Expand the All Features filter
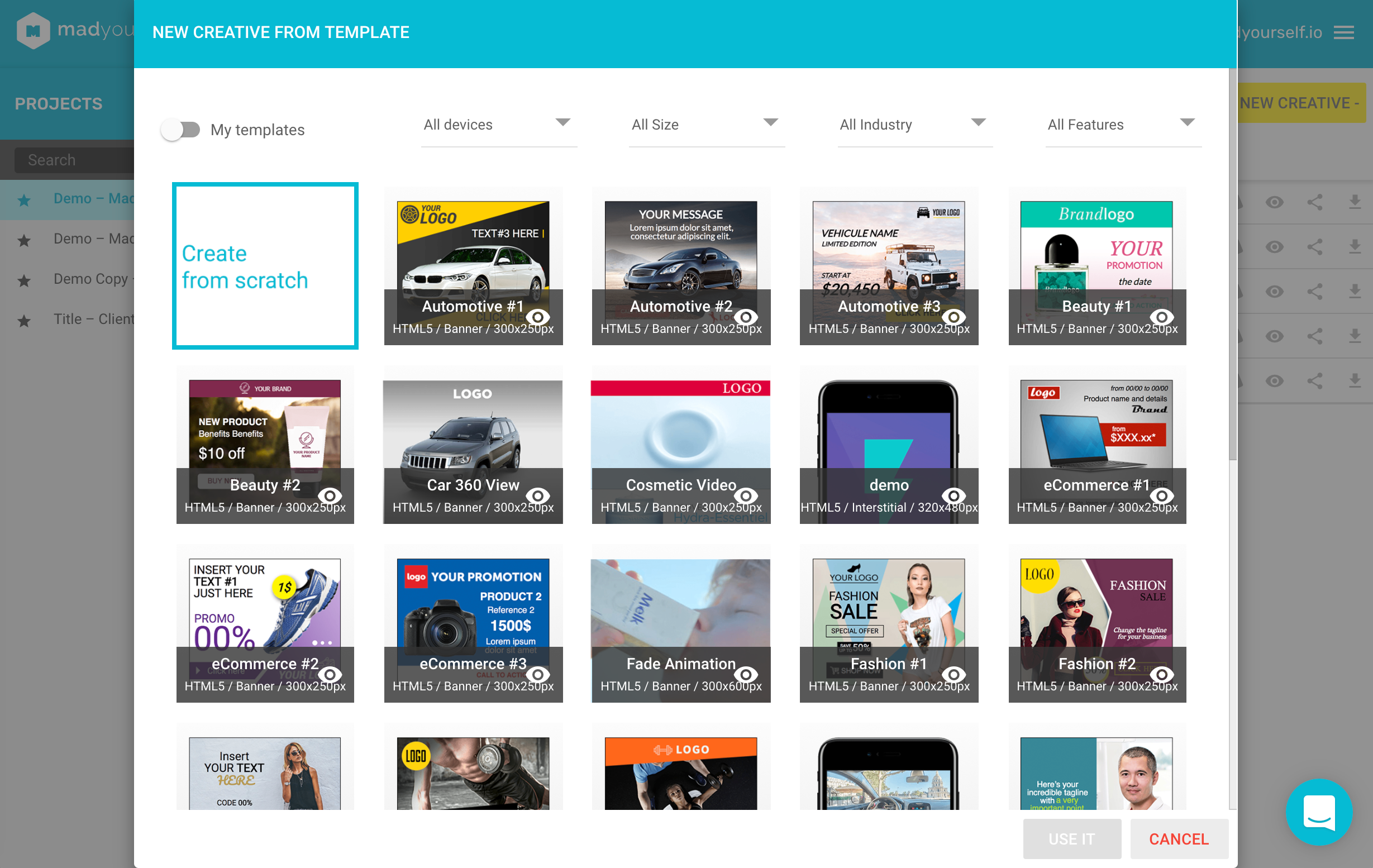The width and height of the screenshot is (1373, 868). (x=1123, y=125)
